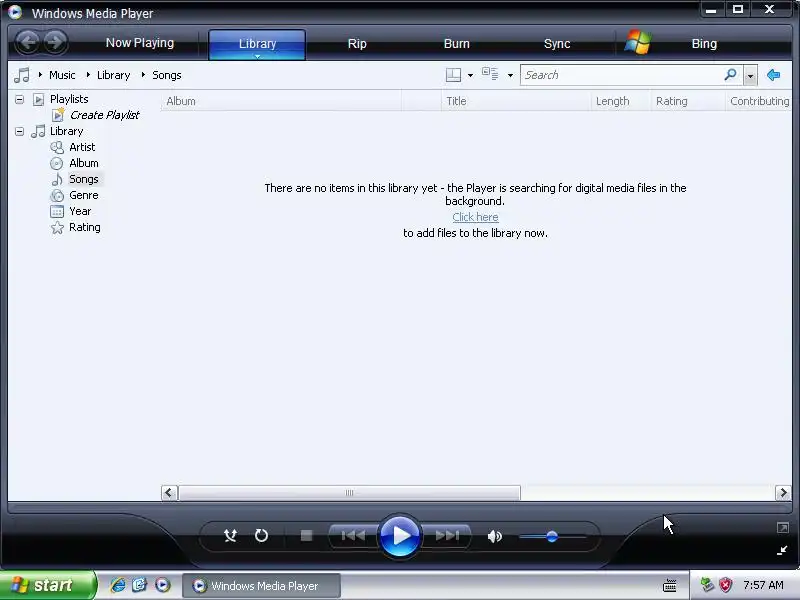Mute the sound with speaker icon
800x600 pixels.
[x=494, y=536]
